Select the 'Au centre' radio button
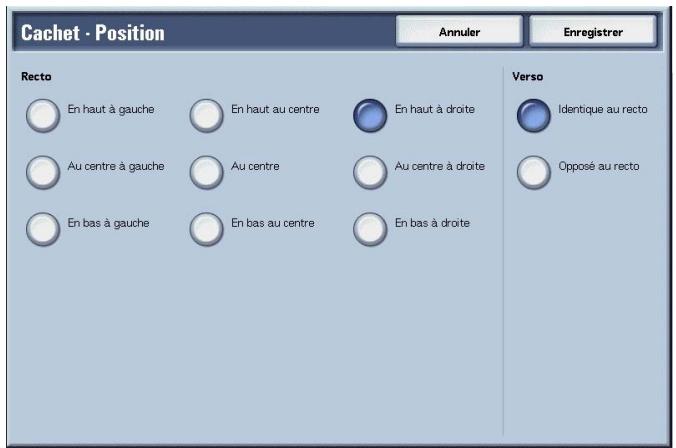 [x=207, y=173]
